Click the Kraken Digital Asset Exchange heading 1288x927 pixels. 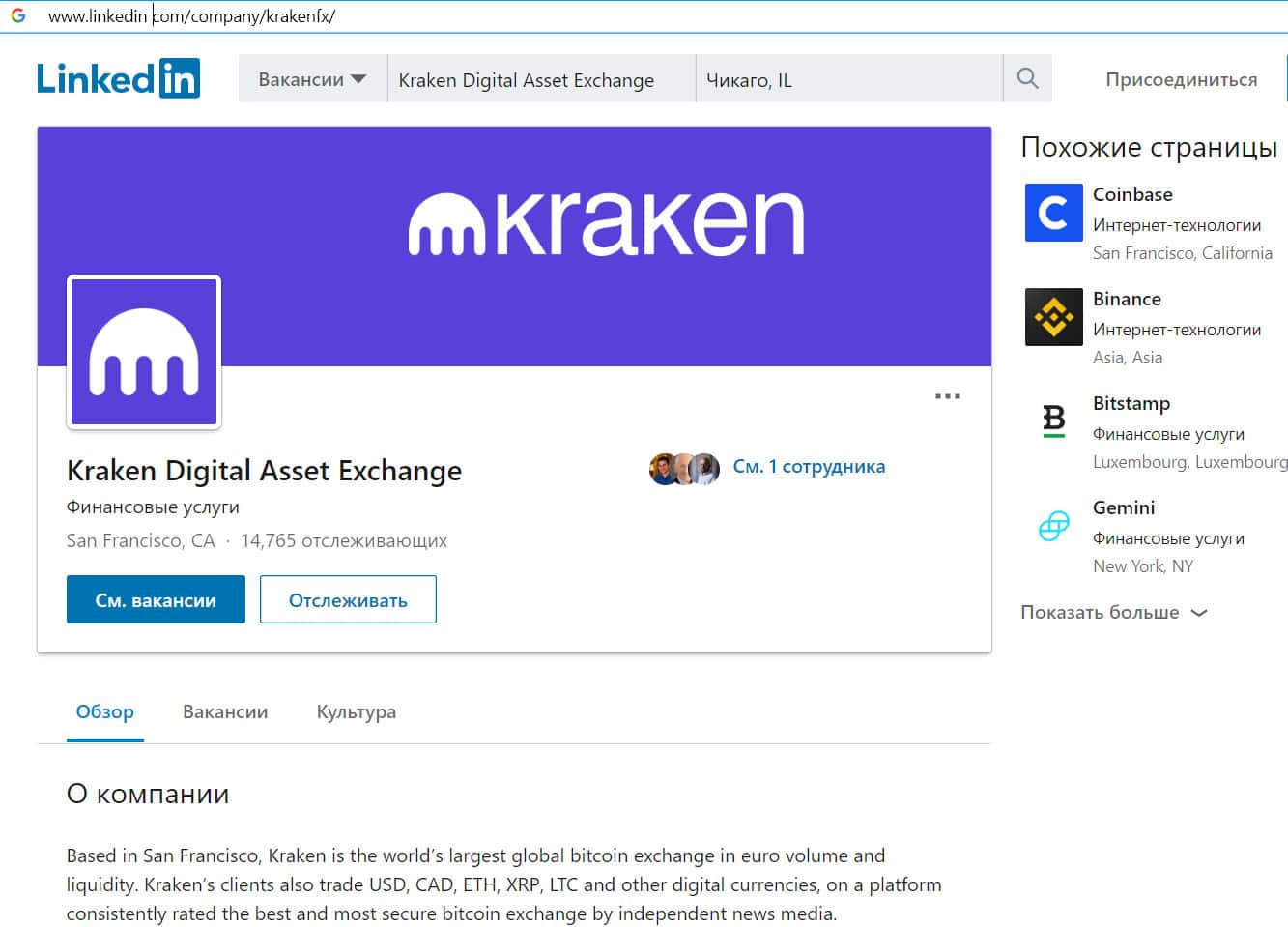click(x=264, y=471)
